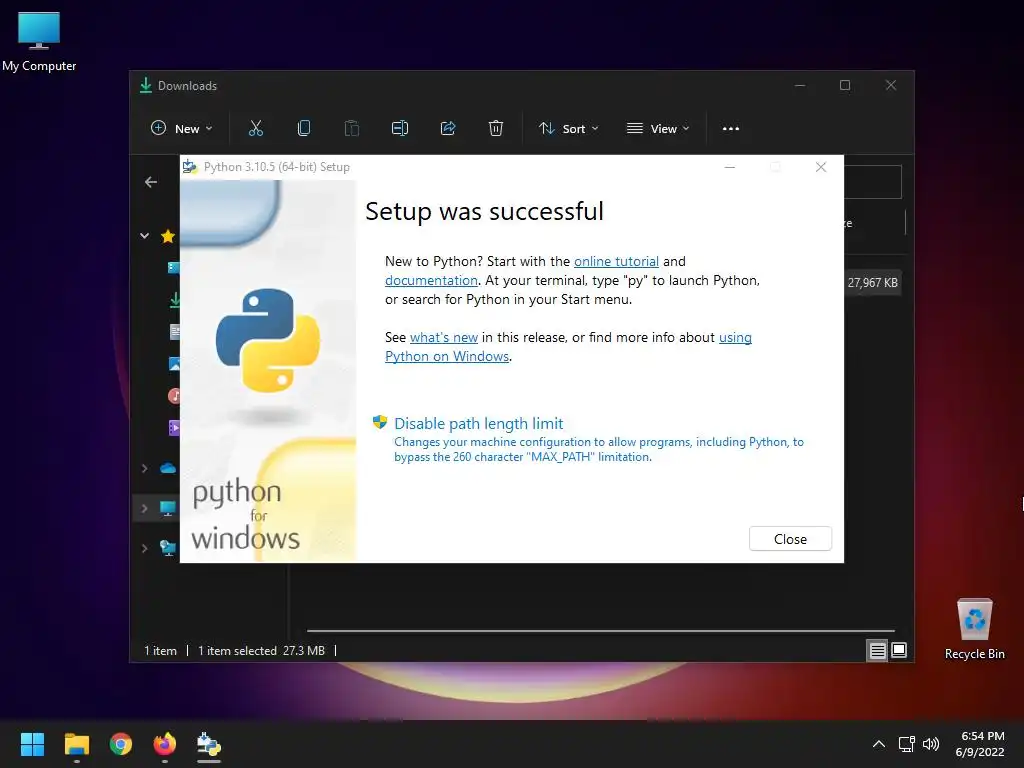The height and width of the screenshot is (768, 1024).
Task: Click the horizontal scrollbar in Downloads window
Action: tap(600, 631)
